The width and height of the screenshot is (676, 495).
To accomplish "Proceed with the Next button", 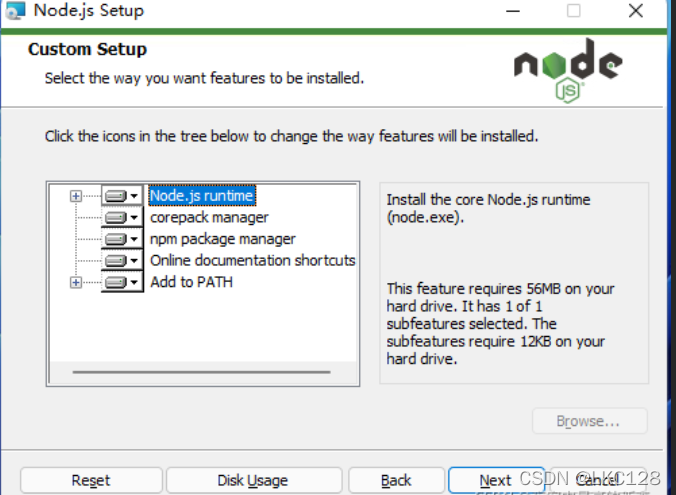I will tap(496, 480).
